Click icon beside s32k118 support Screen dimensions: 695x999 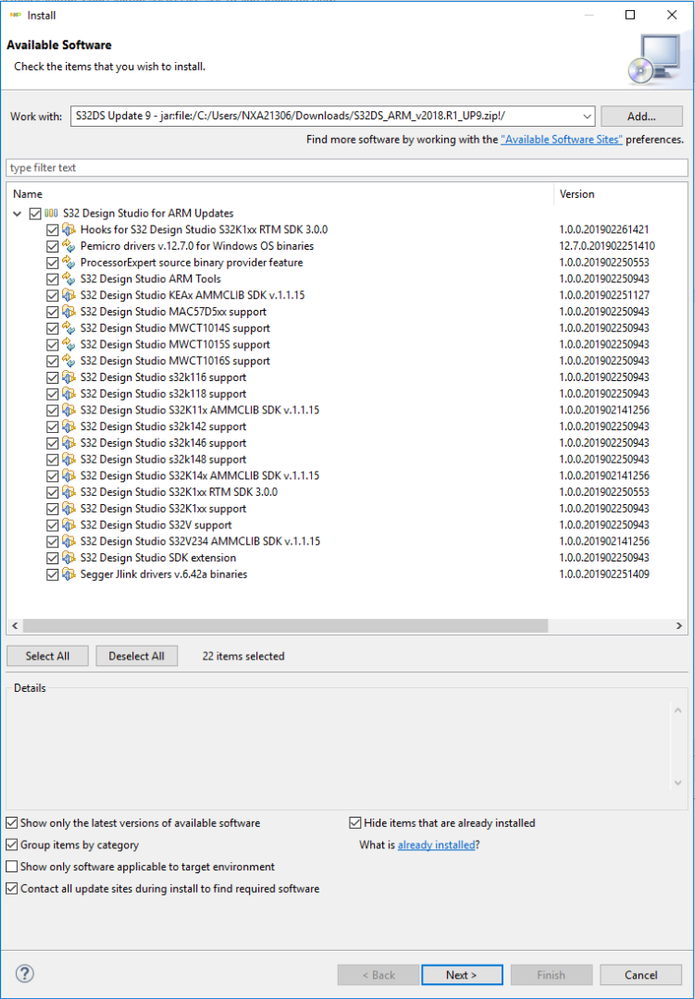pyautogui.click(x=69, y=394)
